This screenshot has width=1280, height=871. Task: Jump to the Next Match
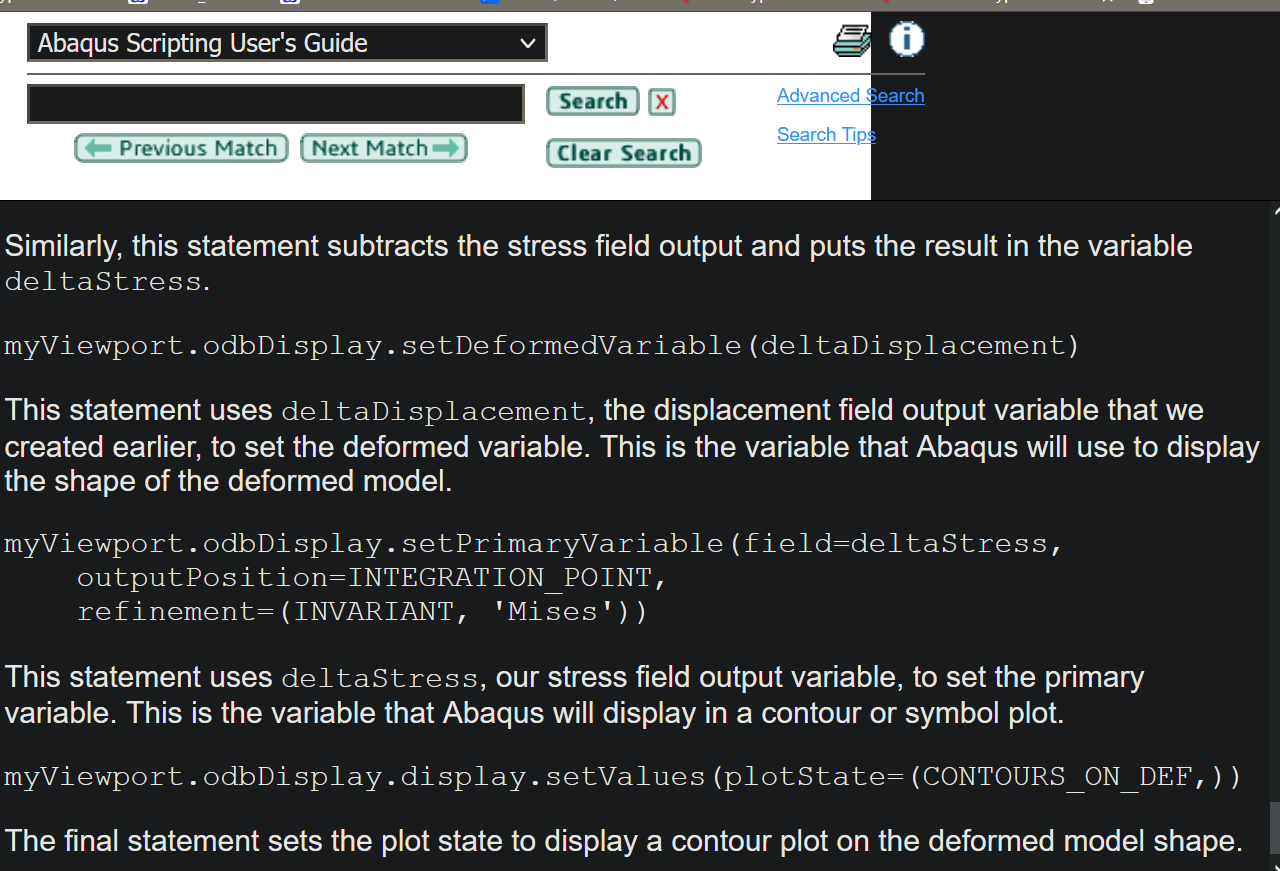[x=383, y=147]
